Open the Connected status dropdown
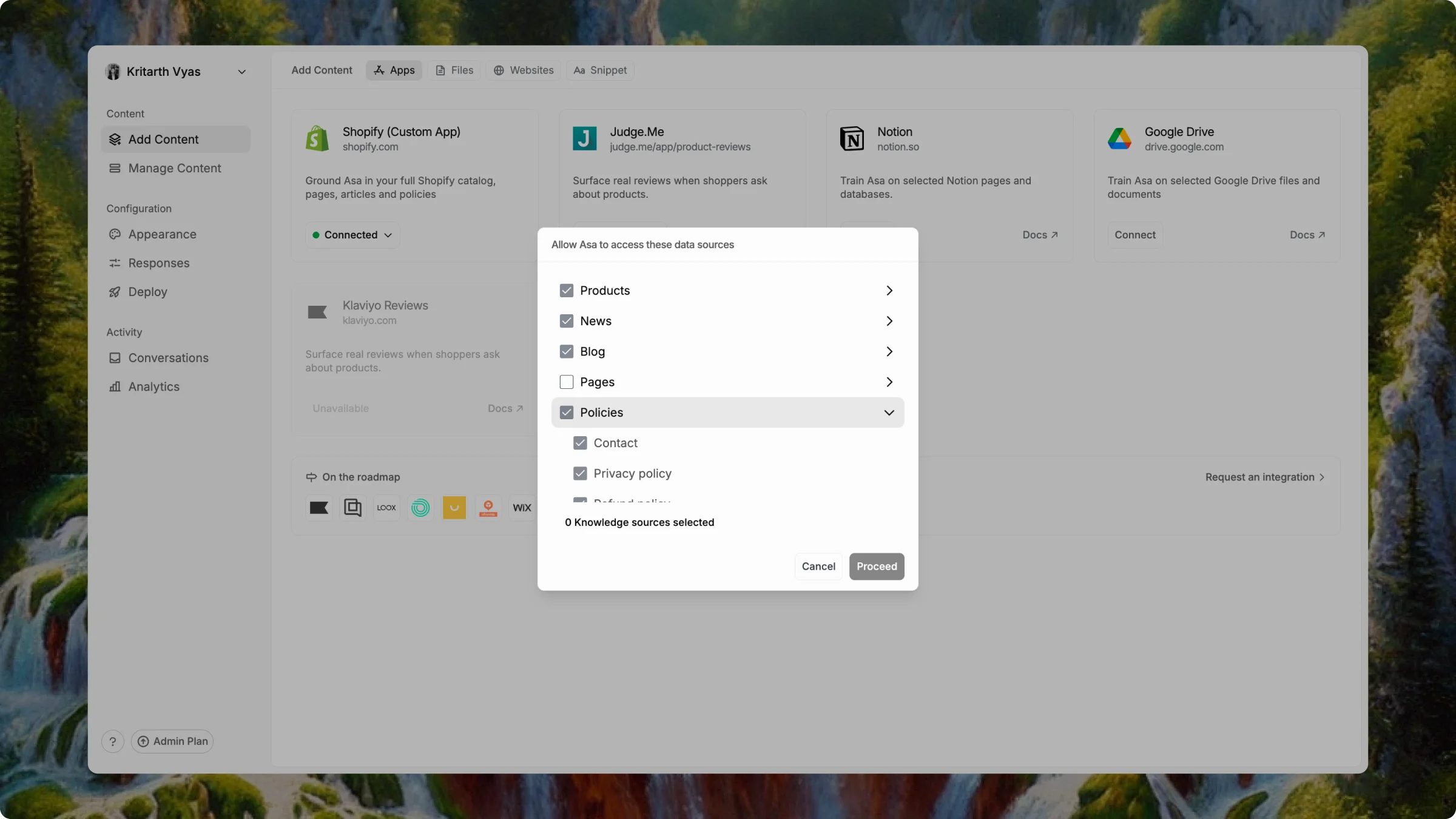Image resolution: width=1456 pixels, height=819 pixels. [352, 235]
